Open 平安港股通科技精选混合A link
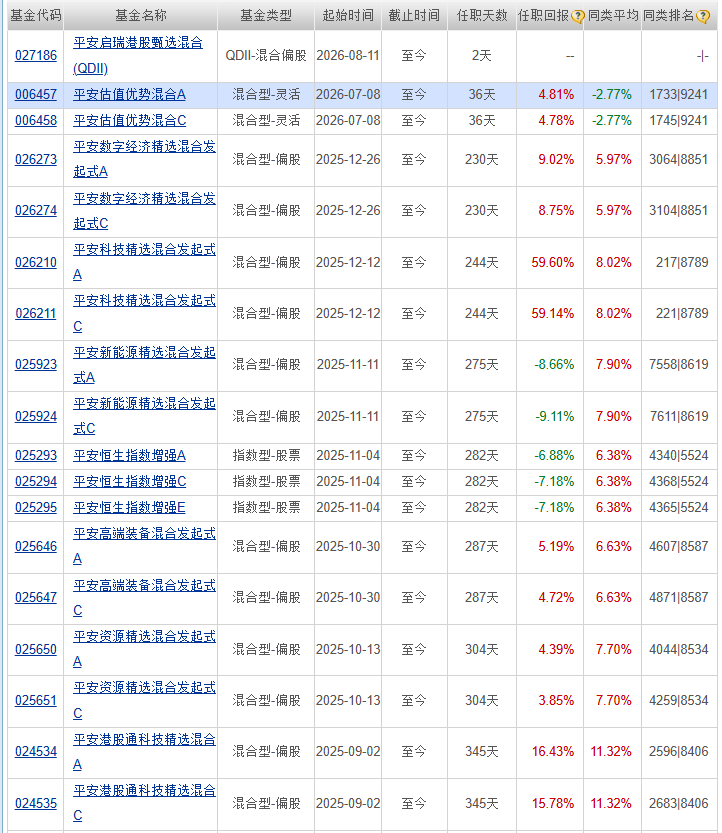Viewport: 722px width, 833px height. point(145,752)
